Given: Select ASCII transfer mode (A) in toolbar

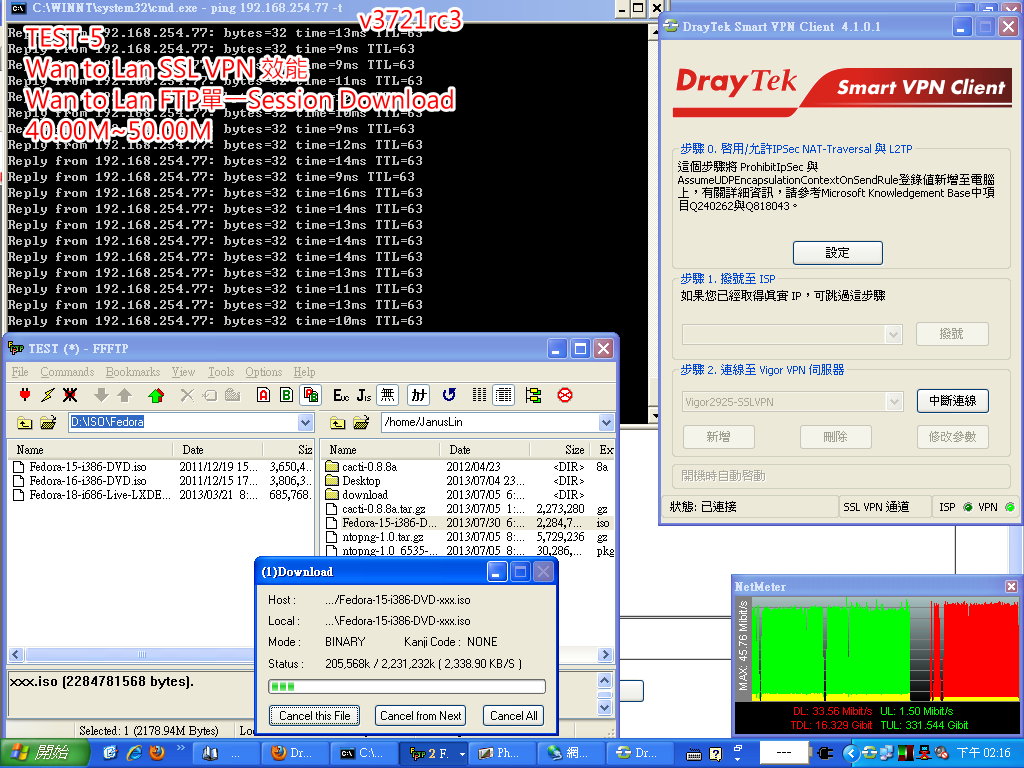Looking at the screenshot, I should pyautogui.click(x=263, y=395).
